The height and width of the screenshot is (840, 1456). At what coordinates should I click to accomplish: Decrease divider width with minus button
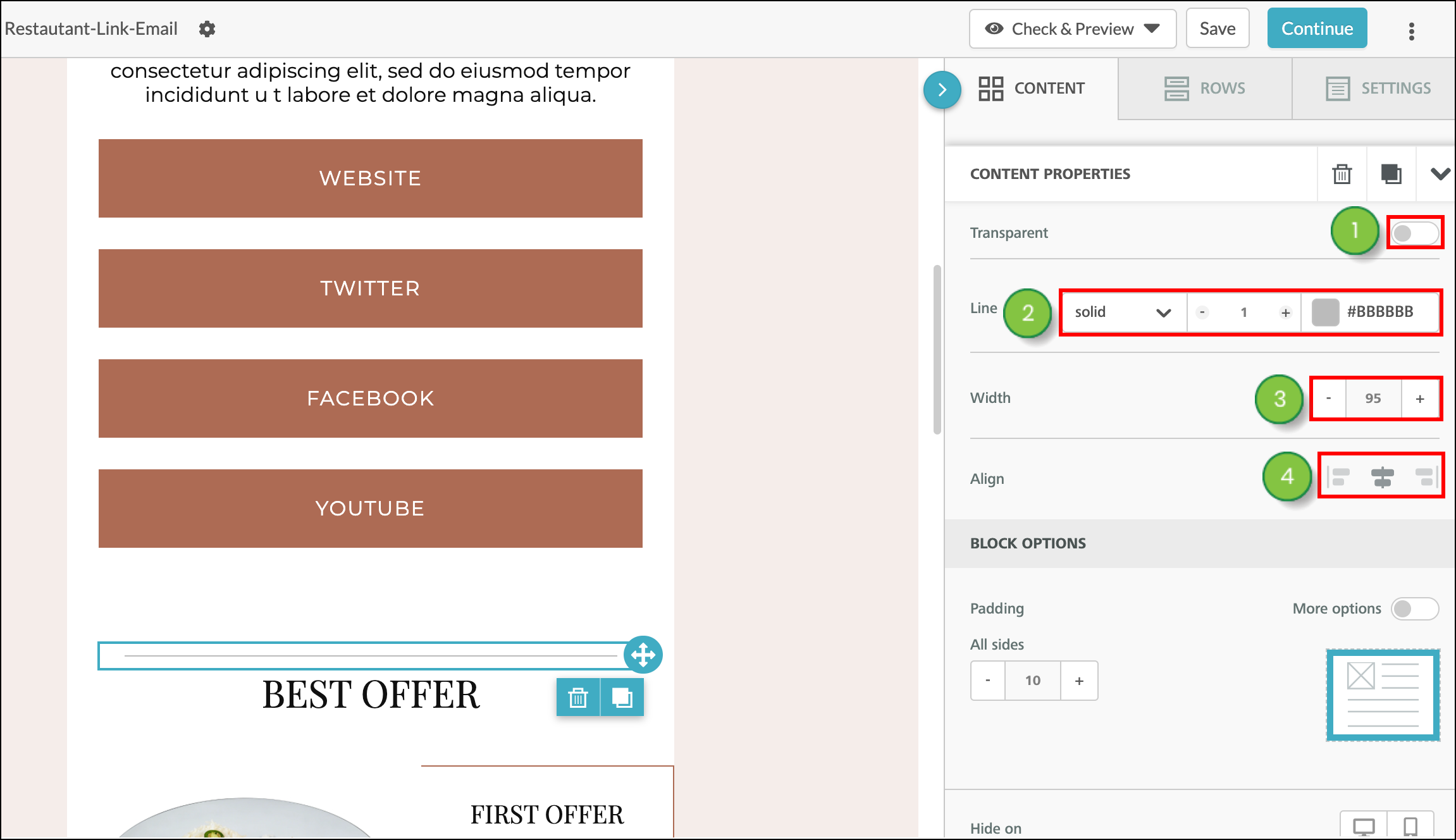1328,398
